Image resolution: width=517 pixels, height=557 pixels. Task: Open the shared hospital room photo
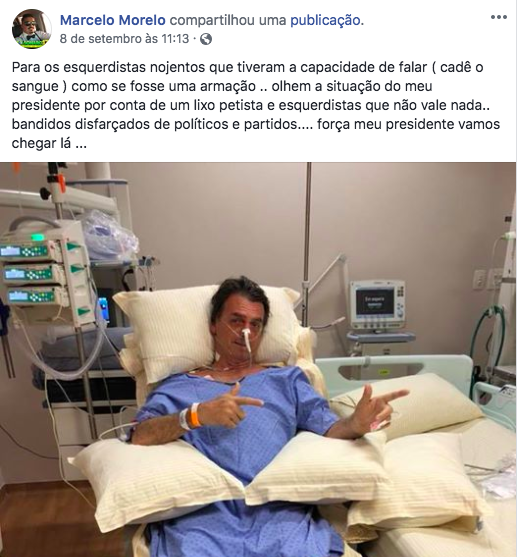point(258,359)
